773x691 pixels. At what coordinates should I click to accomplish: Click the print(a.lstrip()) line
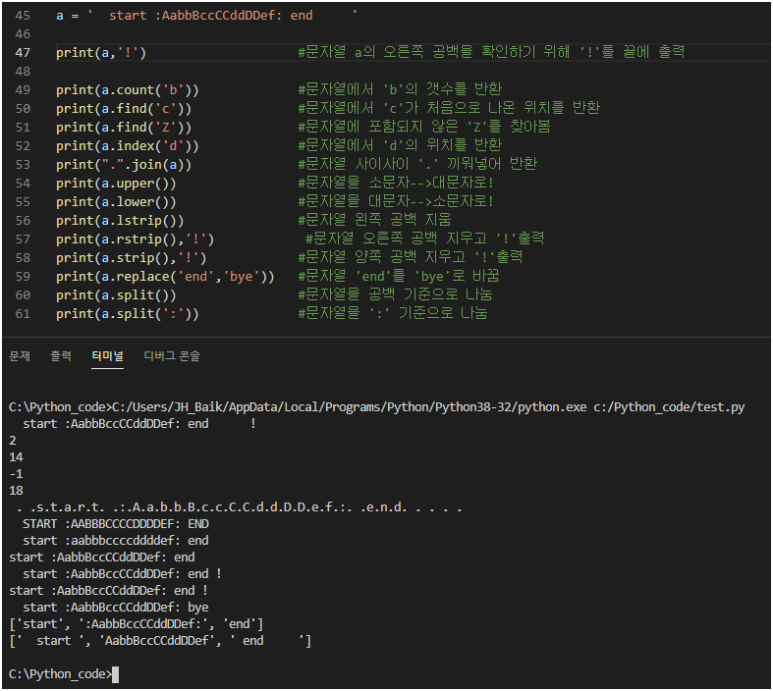point(120,221)
